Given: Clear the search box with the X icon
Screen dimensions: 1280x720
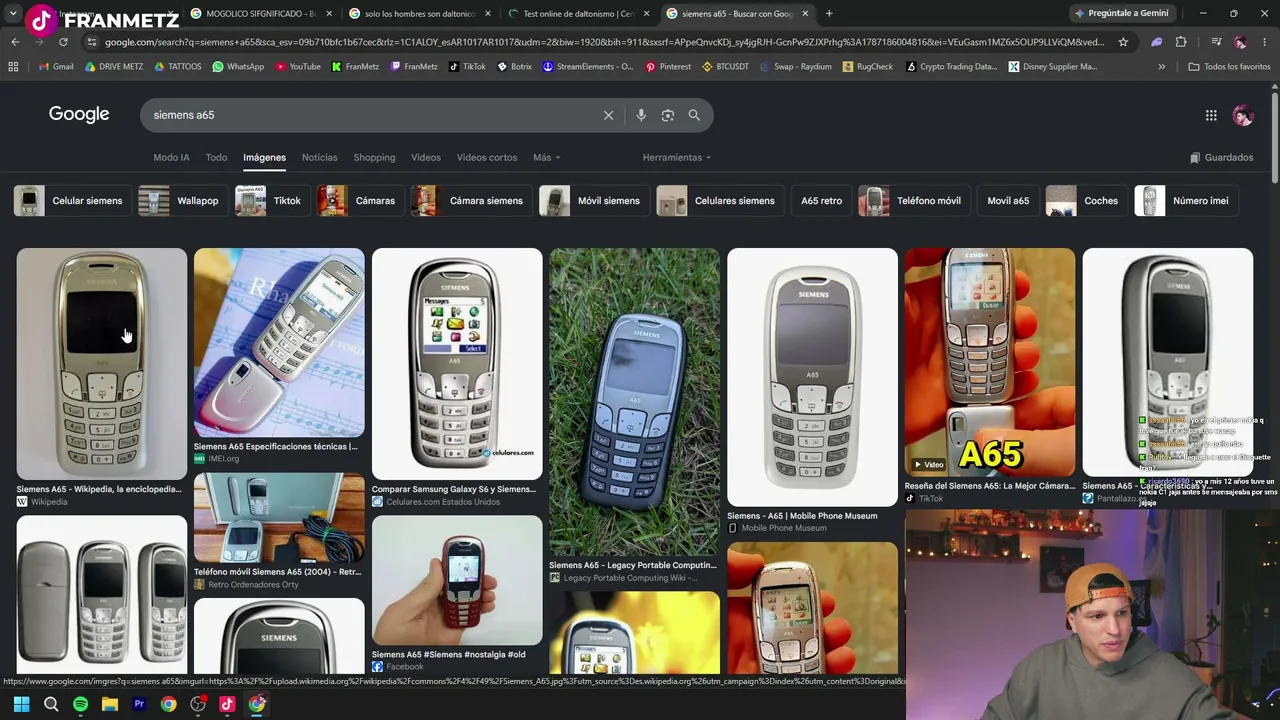Looking at the screenshot, I should (608, 115).
